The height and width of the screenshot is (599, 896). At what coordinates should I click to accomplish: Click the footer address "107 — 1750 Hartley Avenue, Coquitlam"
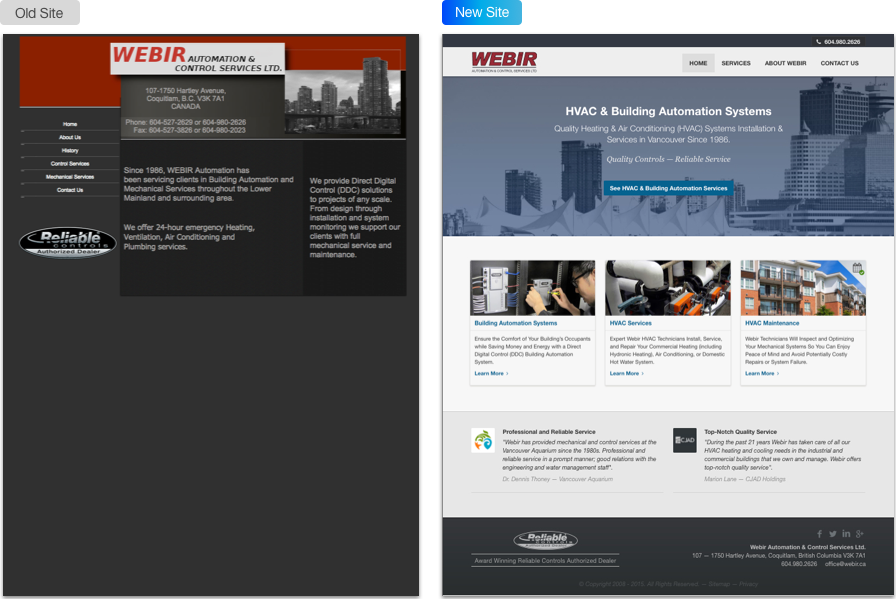[x=779, y=556]
